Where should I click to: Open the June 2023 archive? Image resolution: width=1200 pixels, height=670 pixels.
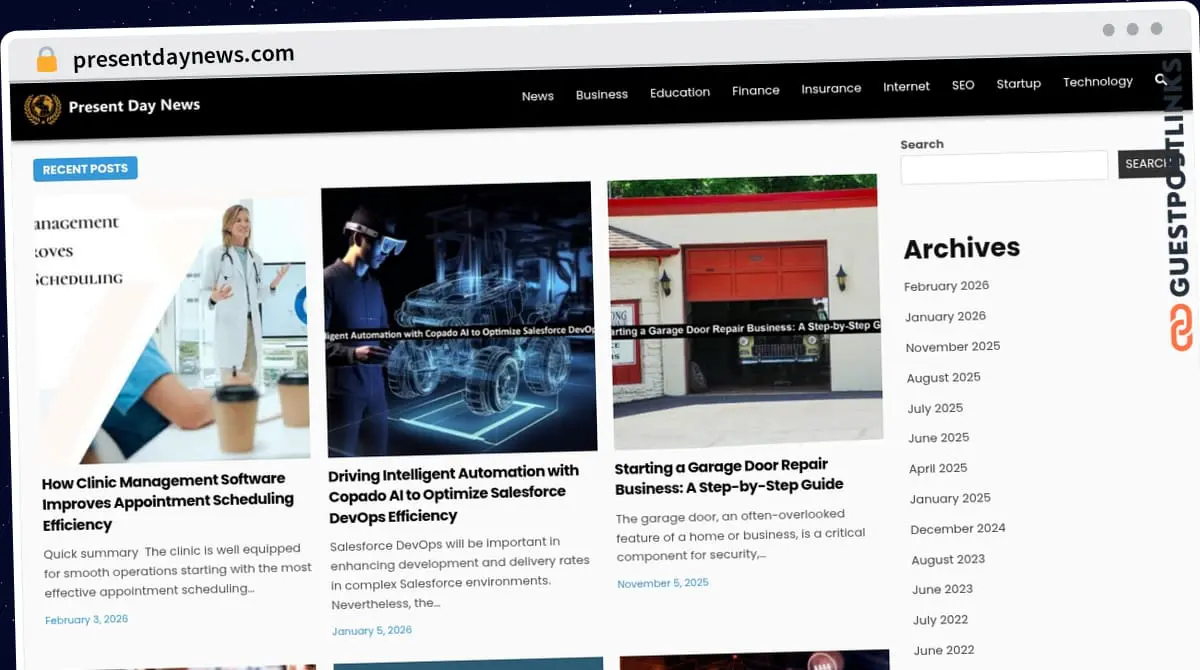pyautogui.click(x=942, y=590)
